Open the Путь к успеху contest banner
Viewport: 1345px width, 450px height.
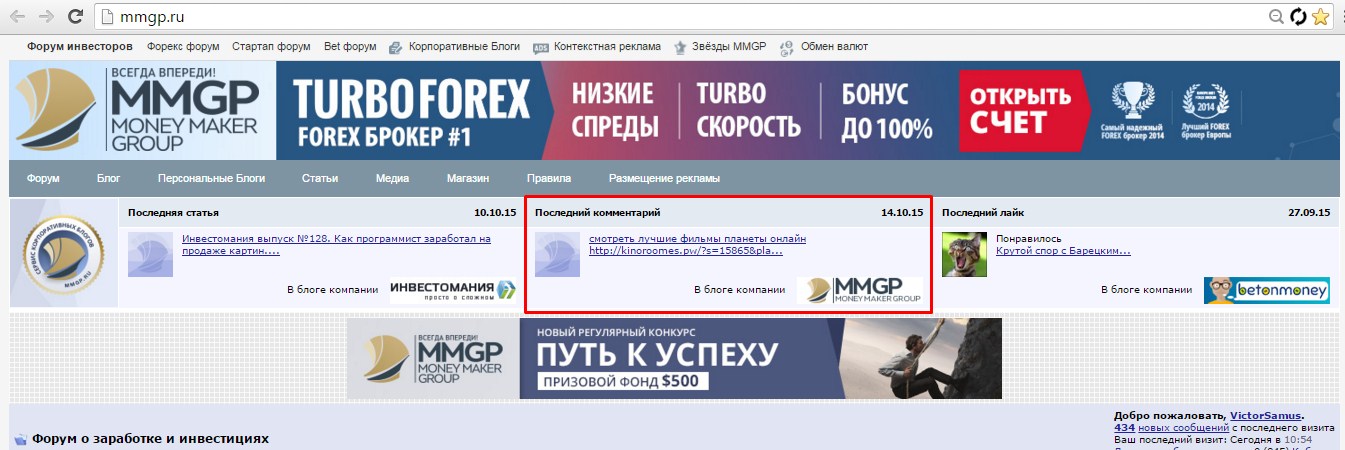[x=675, y=359]
